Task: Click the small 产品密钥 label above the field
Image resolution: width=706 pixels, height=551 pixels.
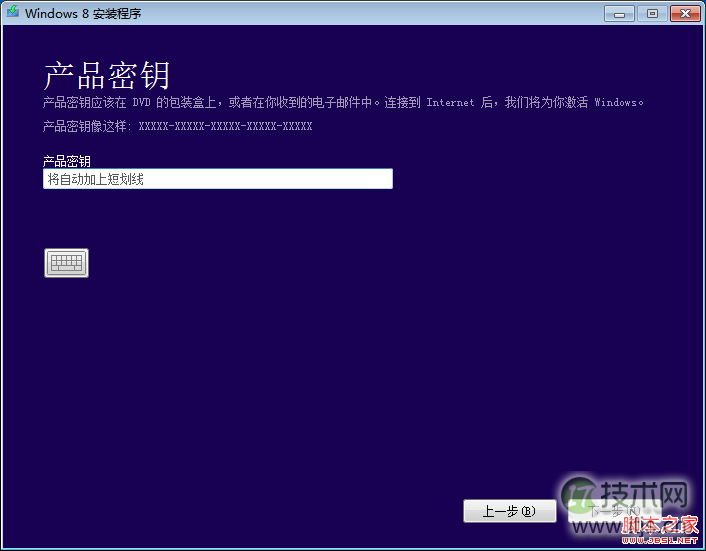Action: click(67, 161)
